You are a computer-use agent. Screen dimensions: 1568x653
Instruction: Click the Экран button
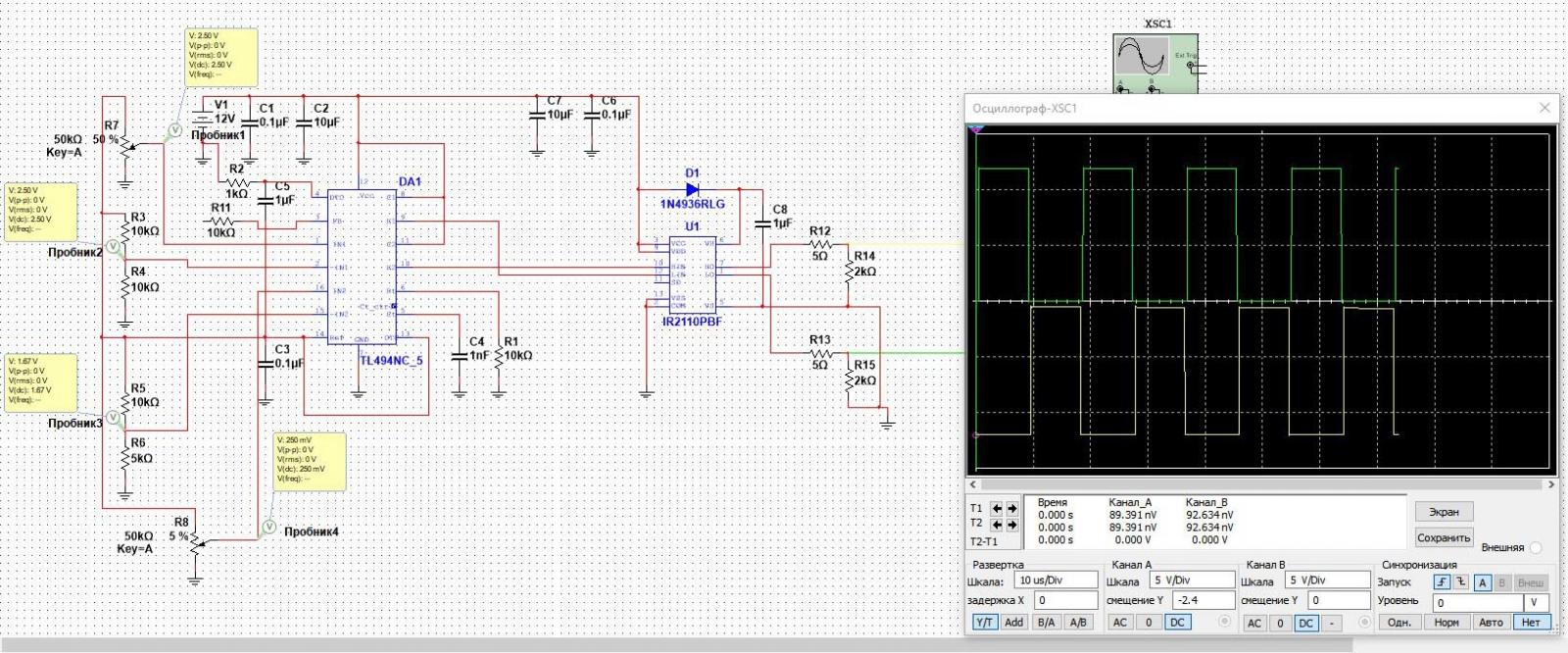1443,512
